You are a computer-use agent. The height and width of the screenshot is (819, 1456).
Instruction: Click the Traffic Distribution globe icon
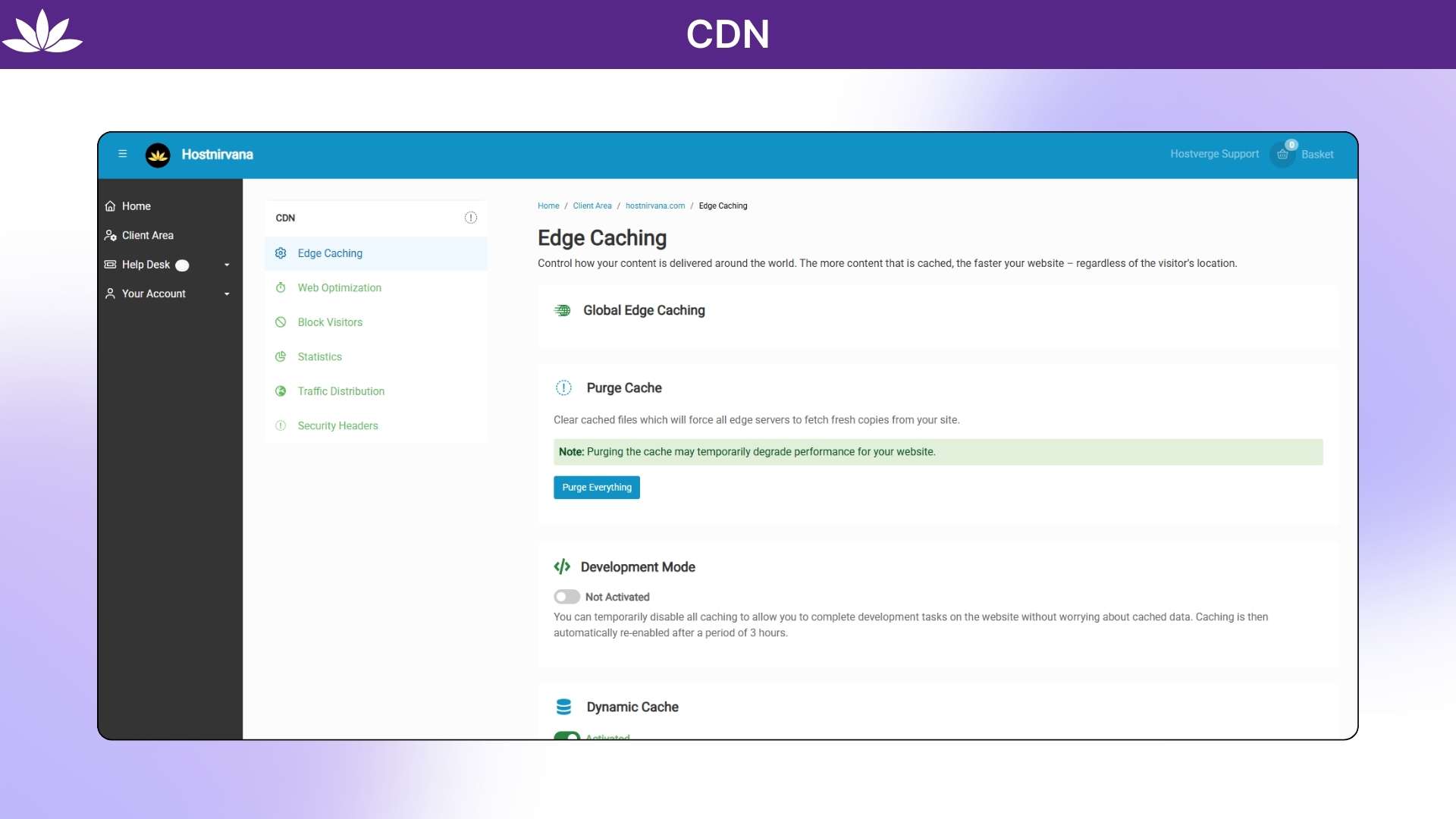click(281, 391)
